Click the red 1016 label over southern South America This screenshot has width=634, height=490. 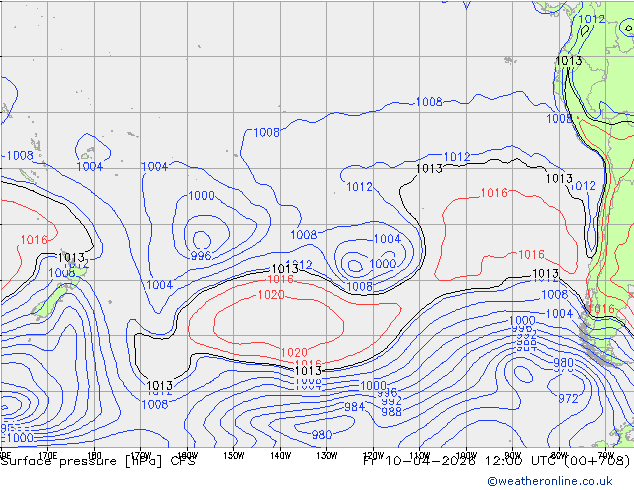coord(601,309)
